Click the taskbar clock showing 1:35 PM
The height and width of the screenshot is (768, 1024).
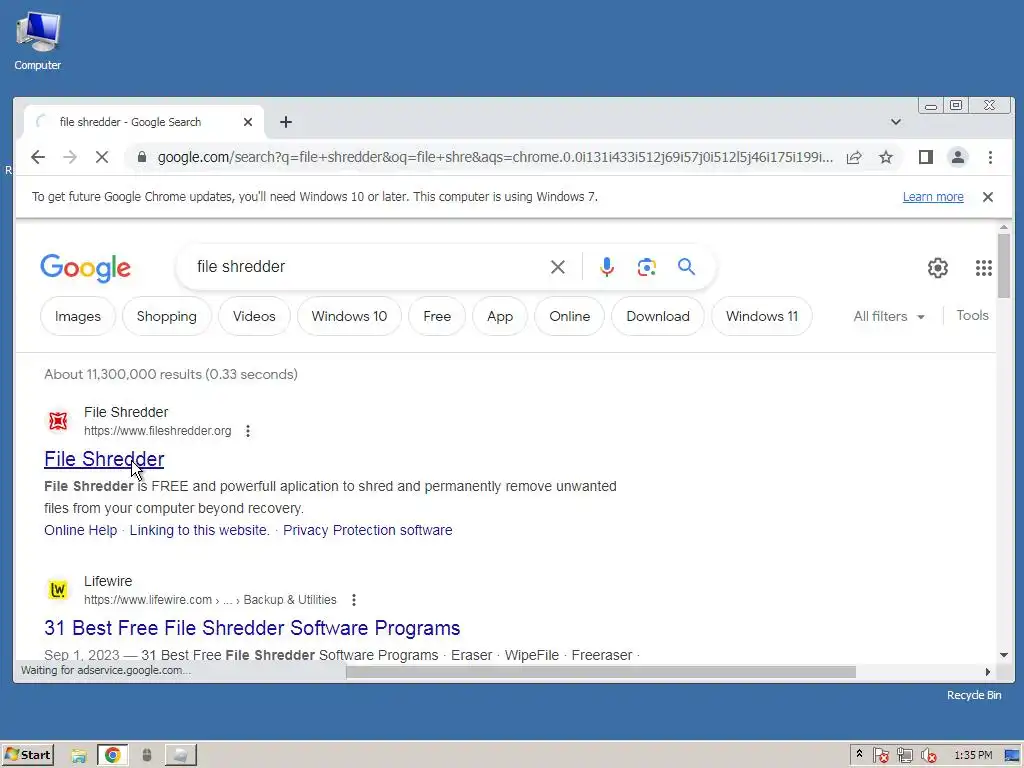[973, 755]
